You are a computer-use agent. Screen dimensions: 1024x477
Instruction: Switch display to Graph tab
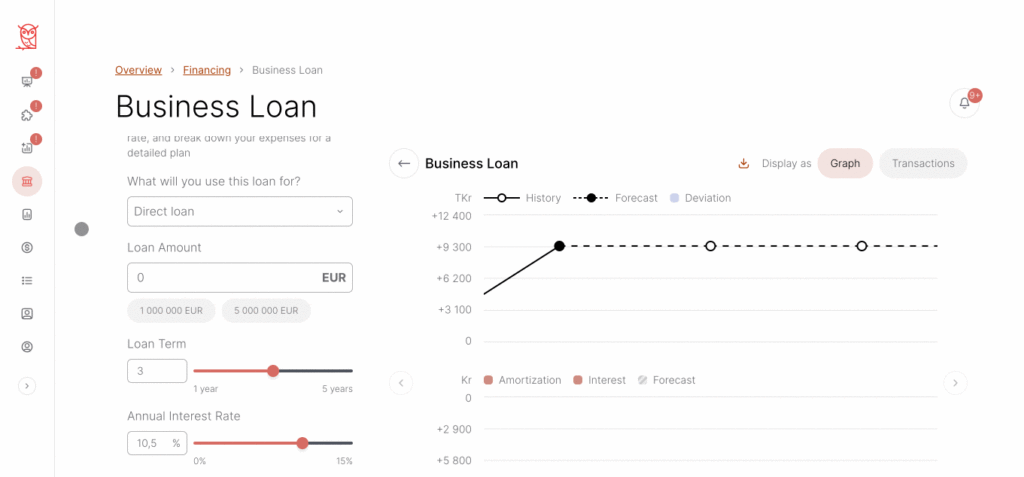pos(845,163)
